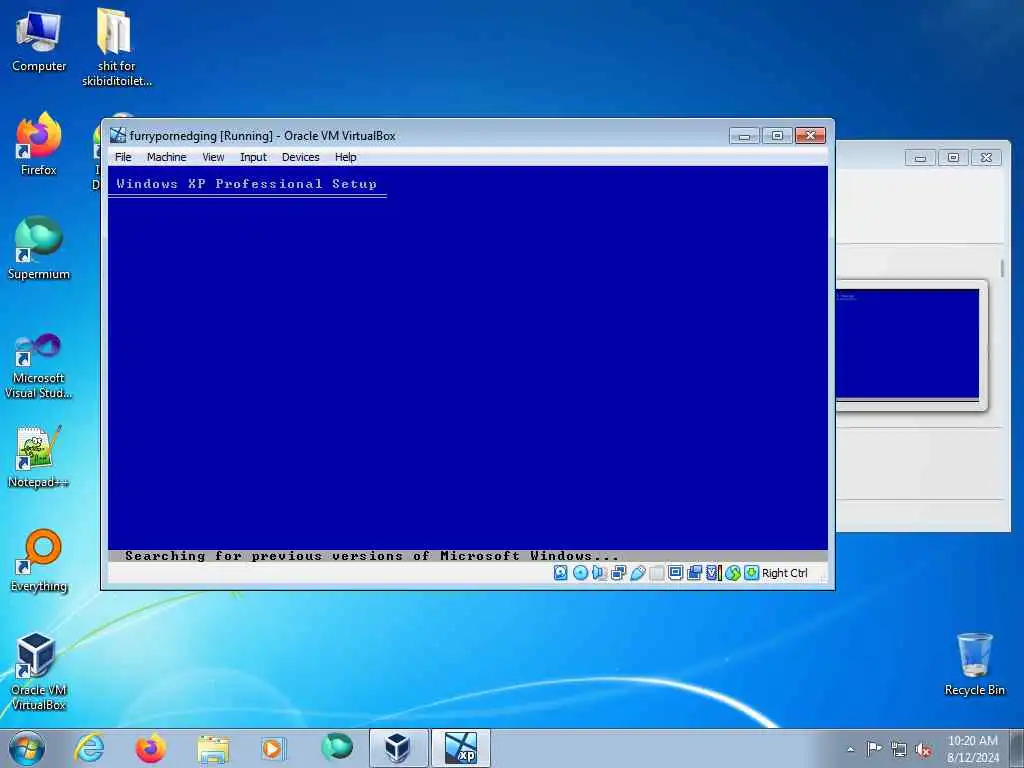Open the Devices menu
The width and height of the screenshot is (1024, 768).
click(300, 157)
